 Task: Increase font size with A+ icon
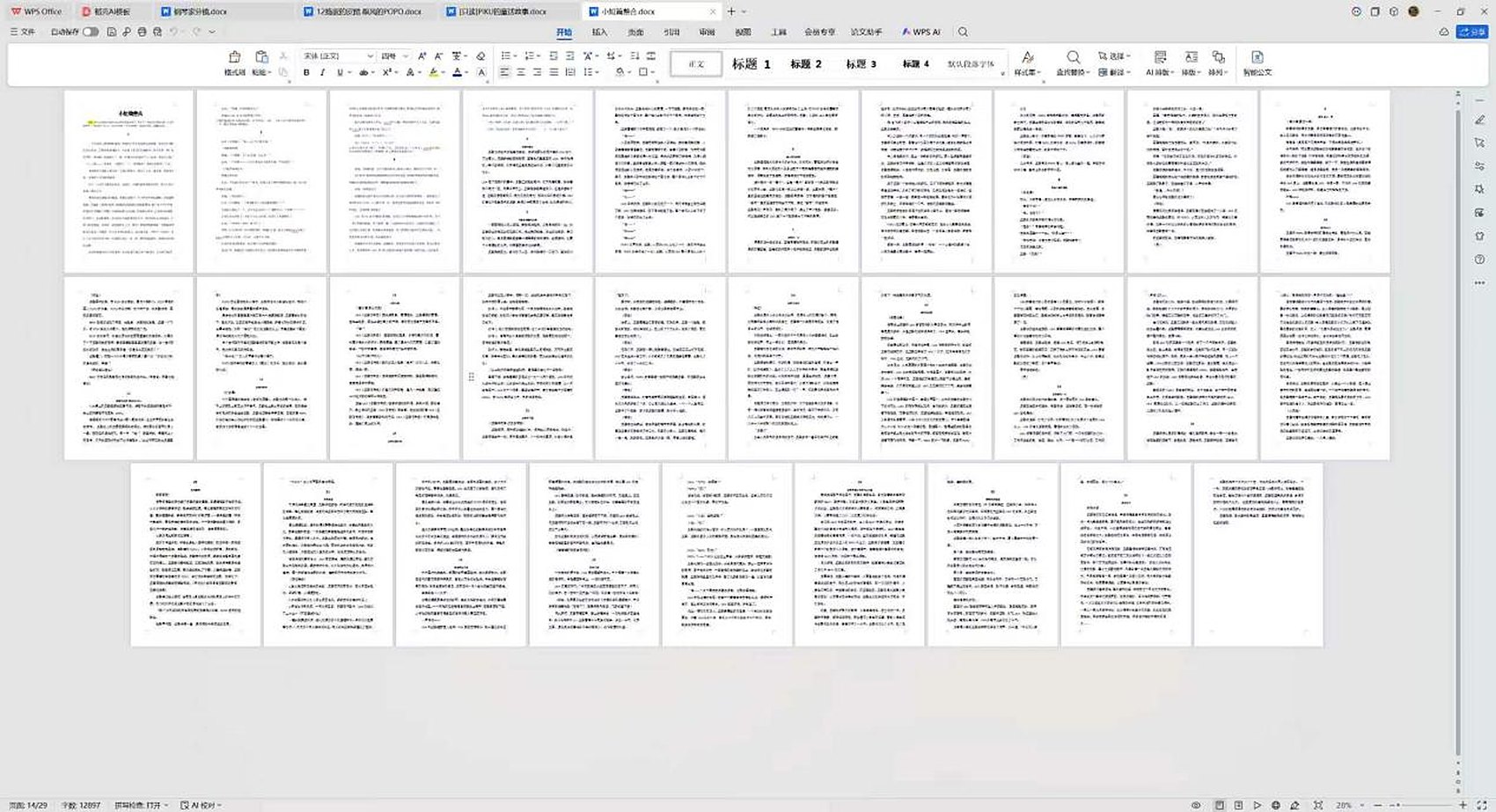click(x=422, y=55)
